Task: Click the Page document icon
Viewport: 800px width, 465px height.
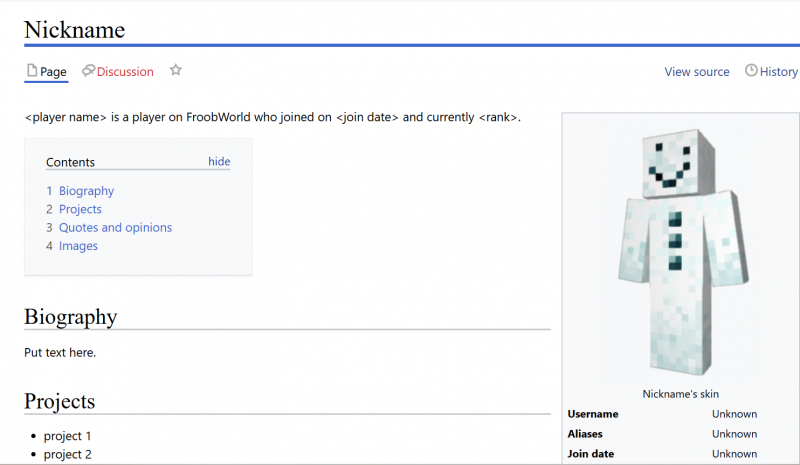Action: click(32, 70)
